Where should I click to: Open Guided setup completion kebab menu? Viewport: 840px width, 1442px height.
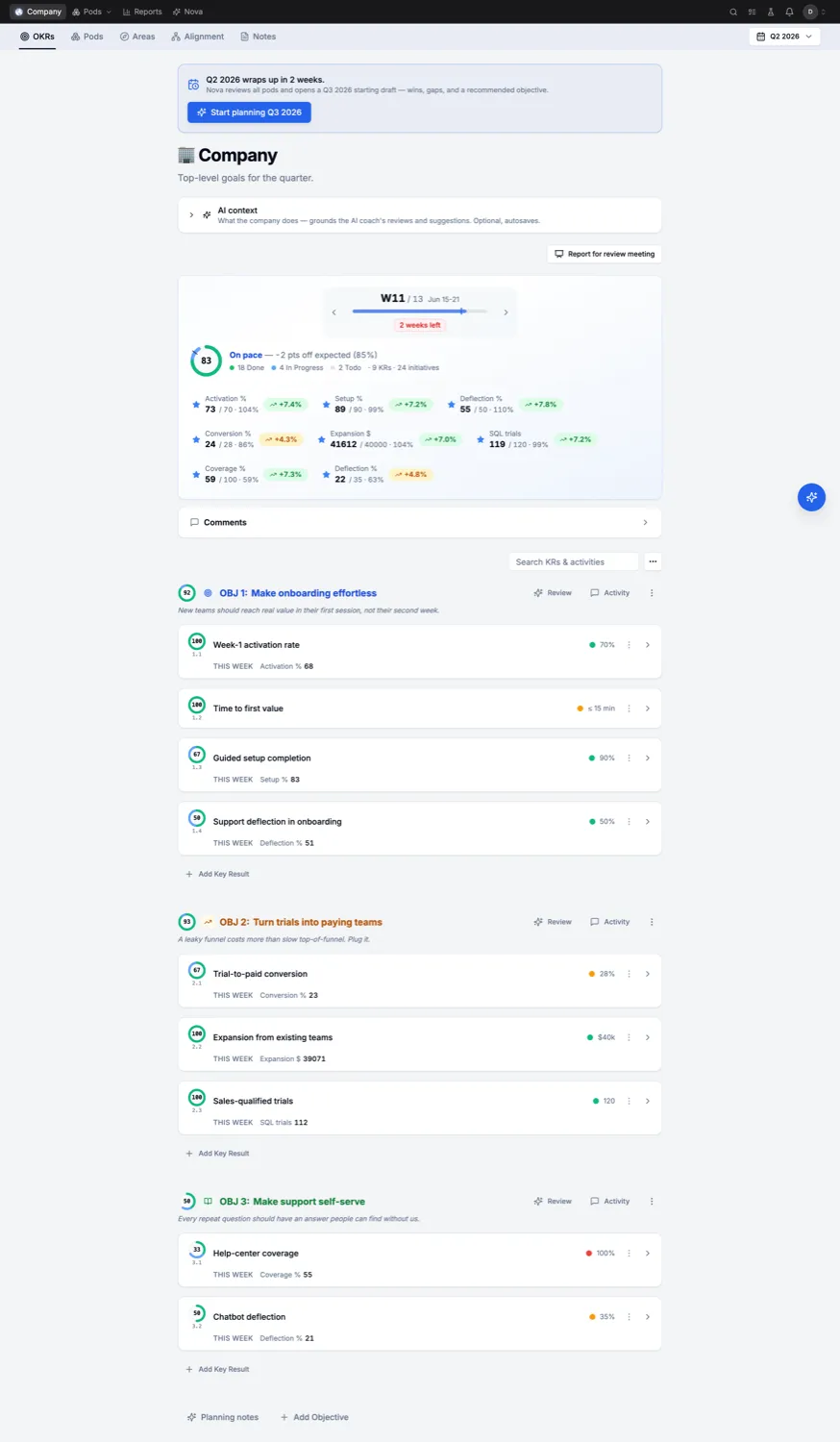point(630,758)
